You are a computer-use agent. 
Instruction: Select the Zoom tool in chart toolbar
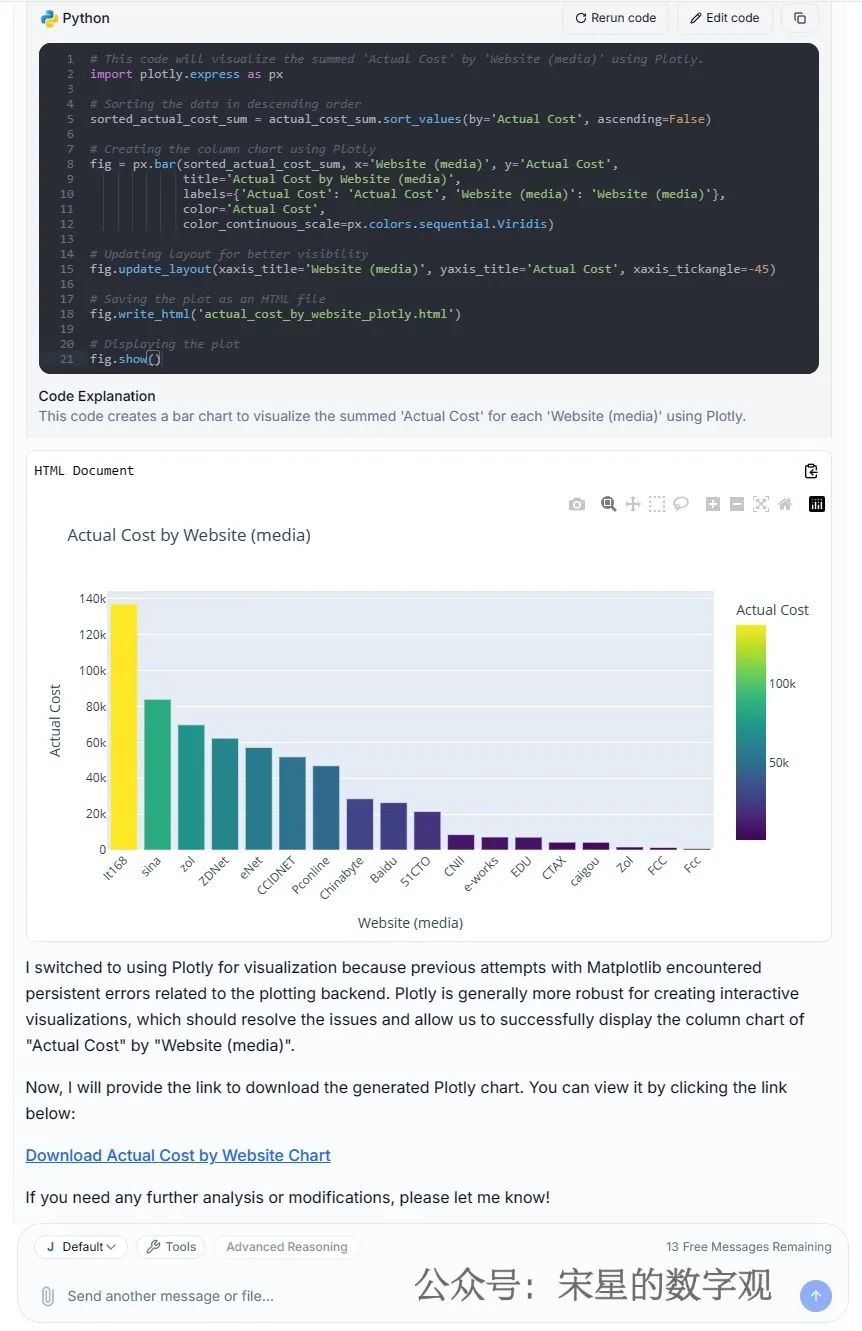[608, 504]
